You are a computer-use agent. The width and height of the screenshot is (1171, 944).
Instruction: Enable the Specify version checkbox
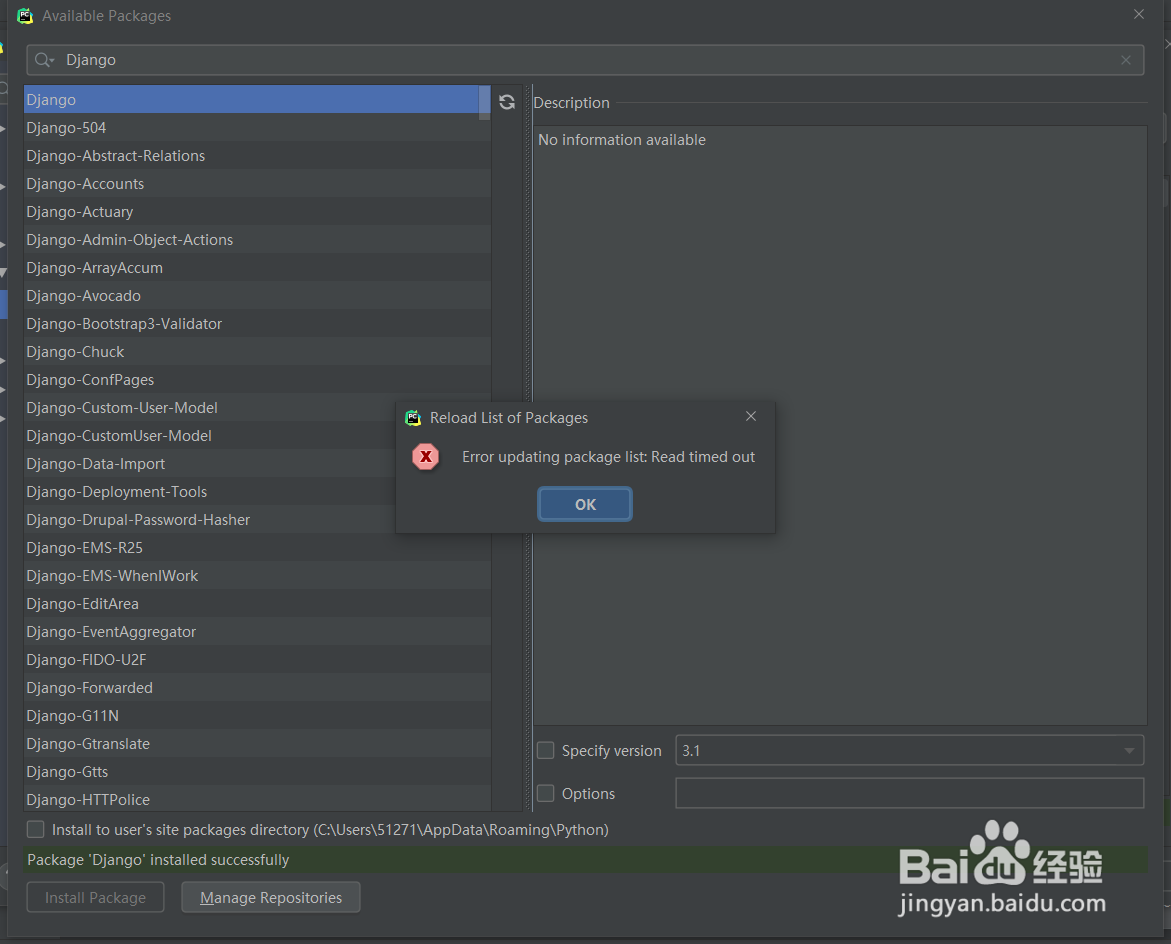tap(546, 750)
